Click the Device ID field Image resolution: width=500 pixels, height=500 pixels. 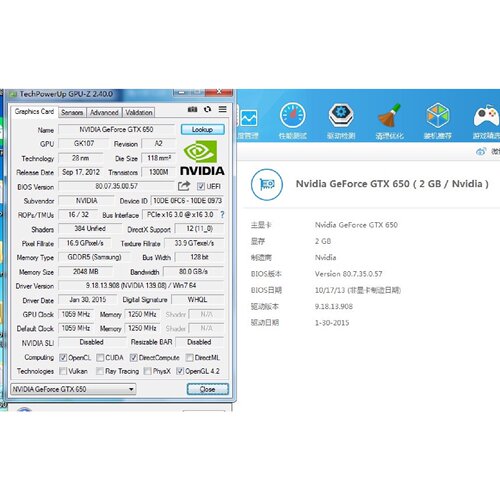click(187, 201)
